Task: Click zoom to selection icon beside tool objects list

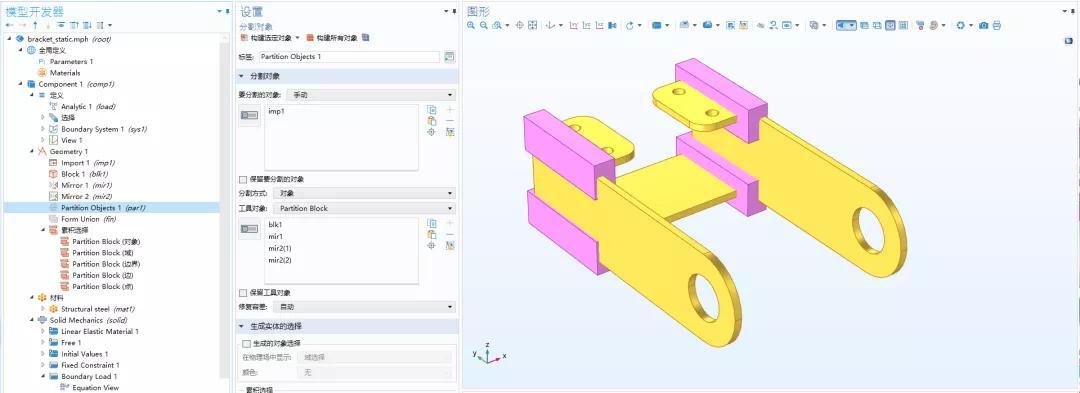Action: pos(432,245)
